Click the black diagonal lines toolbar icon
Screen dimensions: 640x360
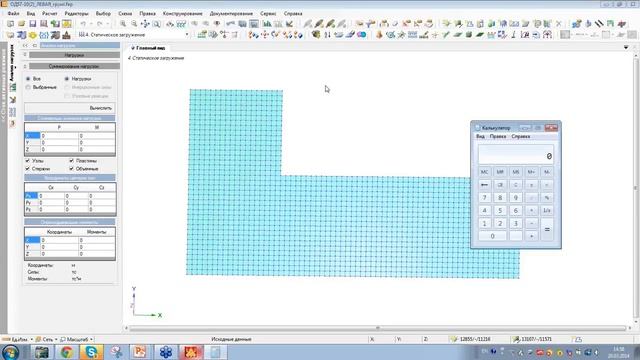(599, 24)
